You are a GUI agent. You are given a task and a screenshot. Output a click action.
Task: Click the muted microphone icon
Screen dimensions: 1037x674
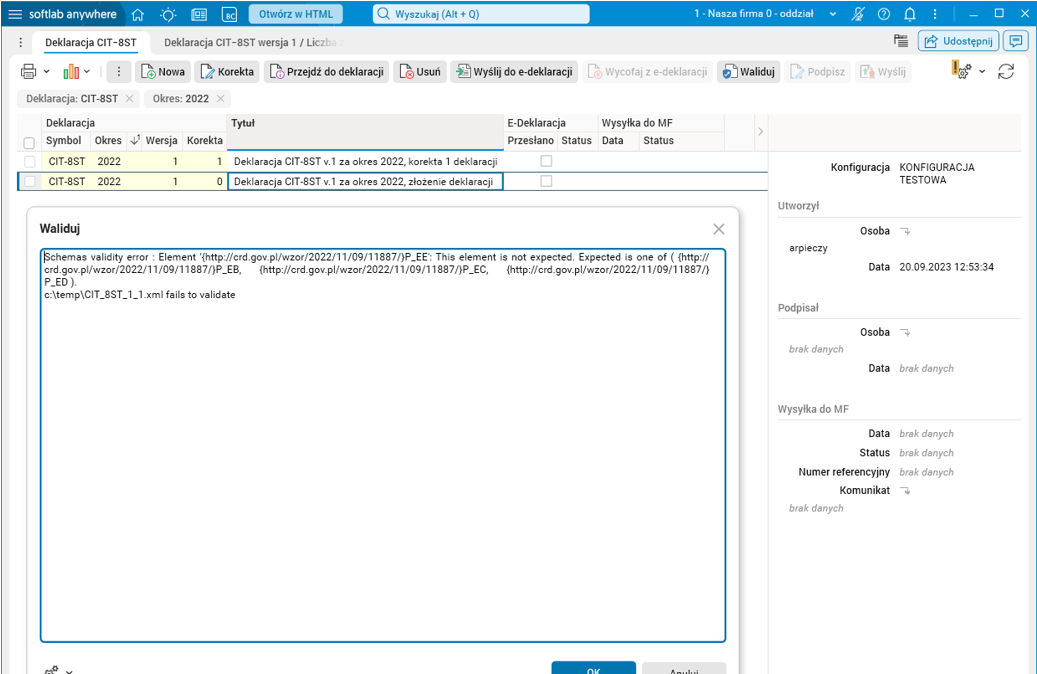(858, 14)
